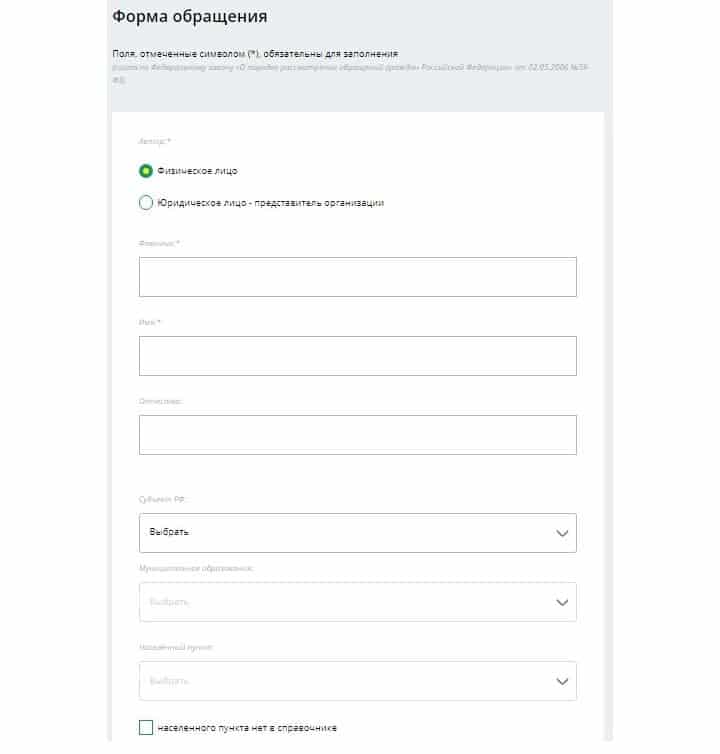Click the "Автор" field label
Image resolution: width=720 pixels, height=754 pixels.
point(155,142)
